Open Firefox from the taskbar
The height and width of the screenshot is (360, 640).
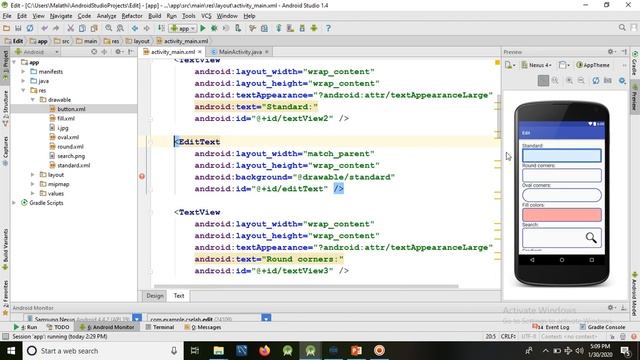(264, 351)
